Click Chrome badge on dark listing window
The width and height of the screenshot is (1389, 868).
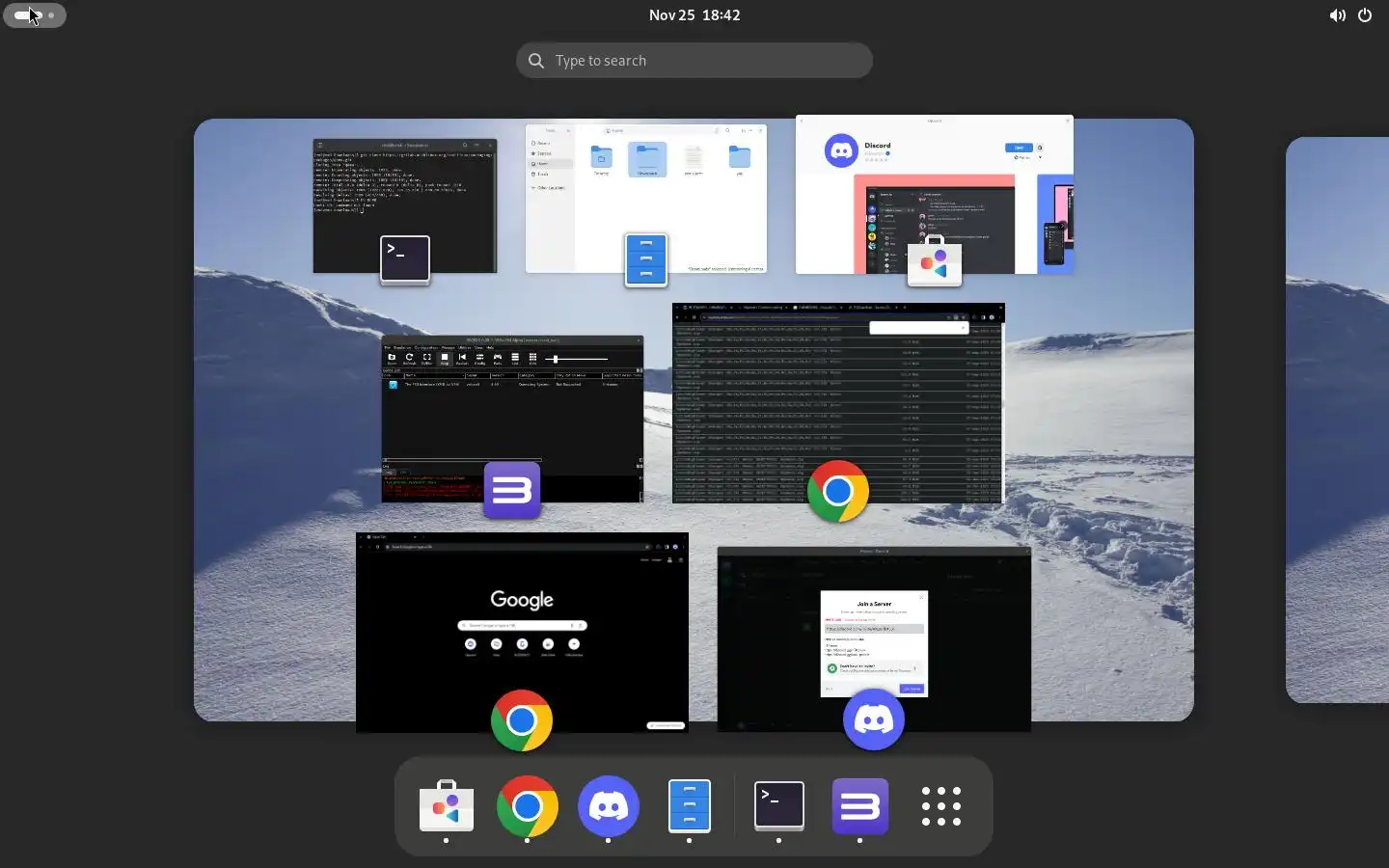point(838,491)
